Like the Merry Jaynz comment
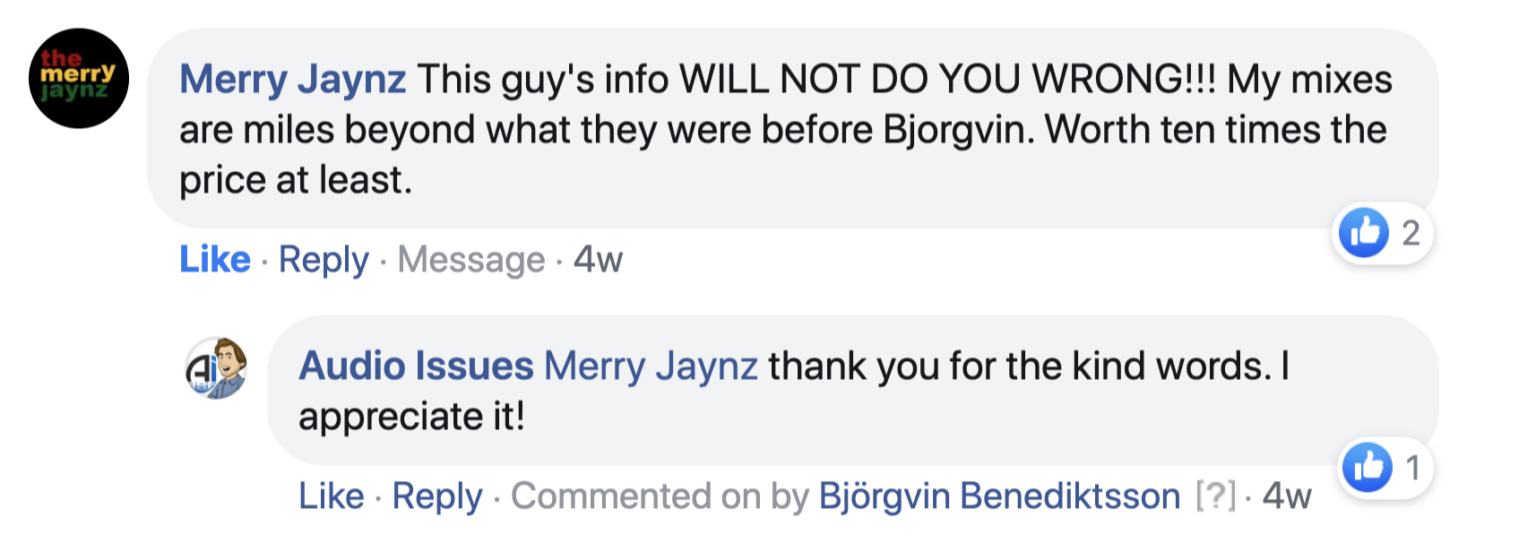Screen dimensions: 1536x543 215,260
